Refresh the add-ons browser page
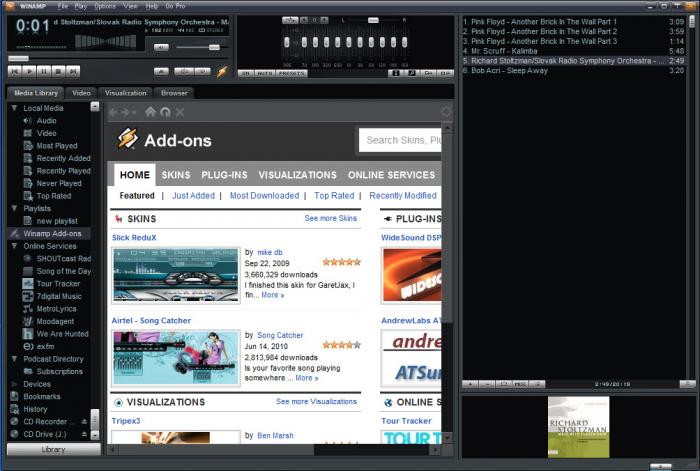Viewport: 700px width, 471px height. [166, 112]
